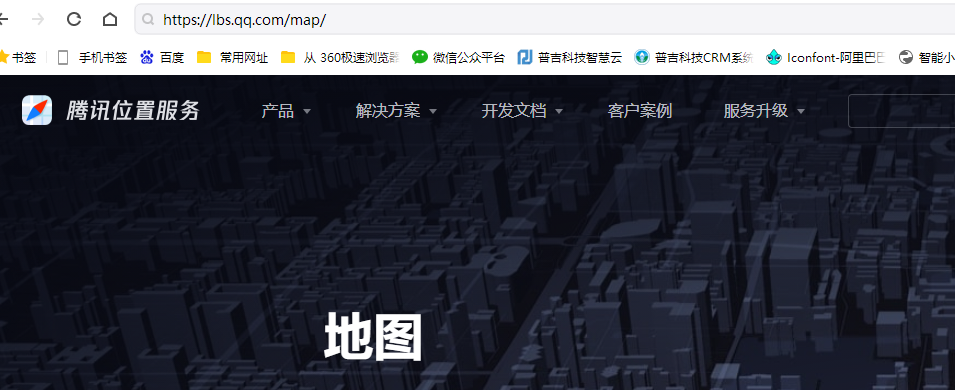The image size is (955, 390).
Task: Open the Iconfont-阿里巴巴 bookmark icon
Action: 774,57
